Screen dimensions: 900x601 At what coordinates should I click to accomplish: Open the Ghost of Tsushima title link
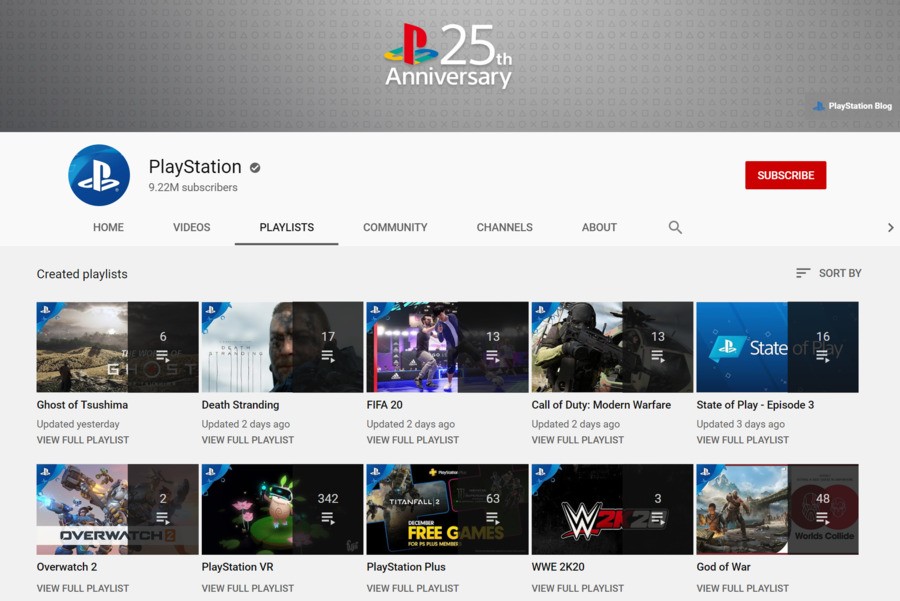click(x=82, y=405)
